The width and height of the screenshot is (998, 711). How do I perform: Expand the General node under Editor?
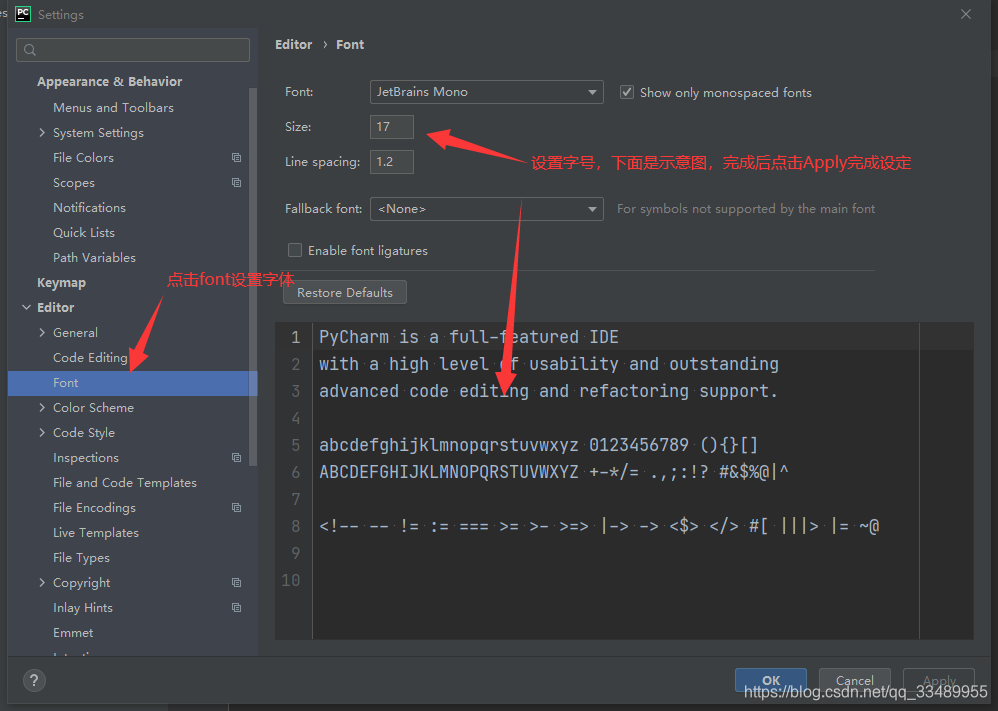(42, 332)
